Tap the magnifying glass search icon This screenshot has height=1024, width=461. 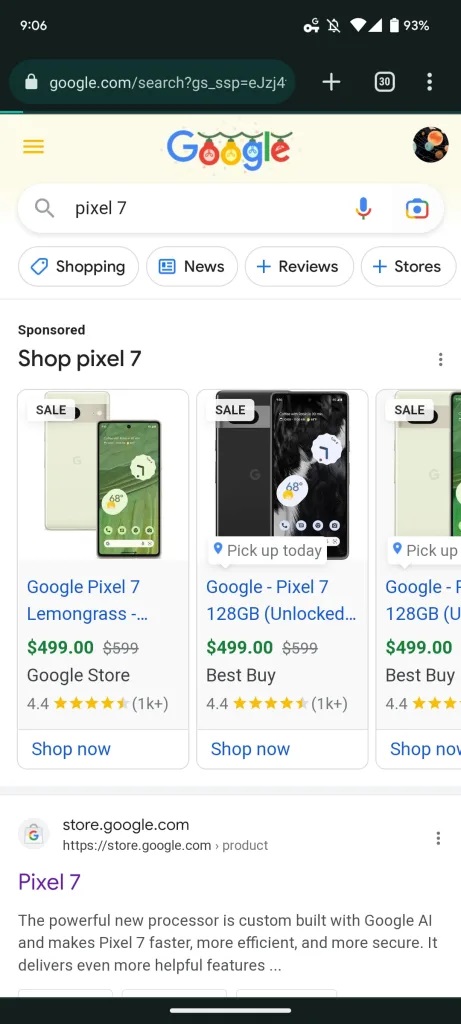[x=44, y=208]
